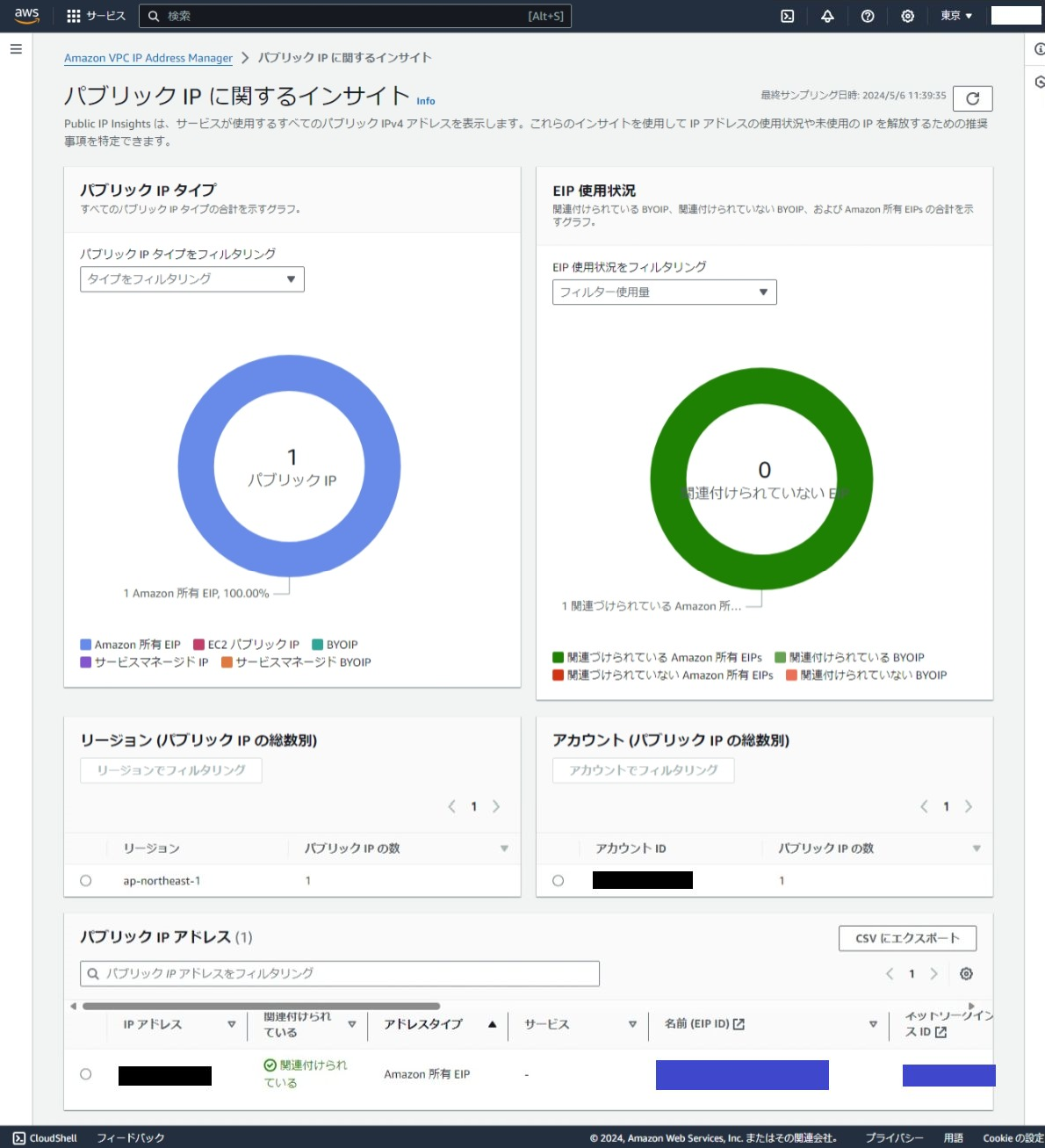
Task: Toggle the サービスマネージド IP legend swatch
Action: [x=86, y=662]
